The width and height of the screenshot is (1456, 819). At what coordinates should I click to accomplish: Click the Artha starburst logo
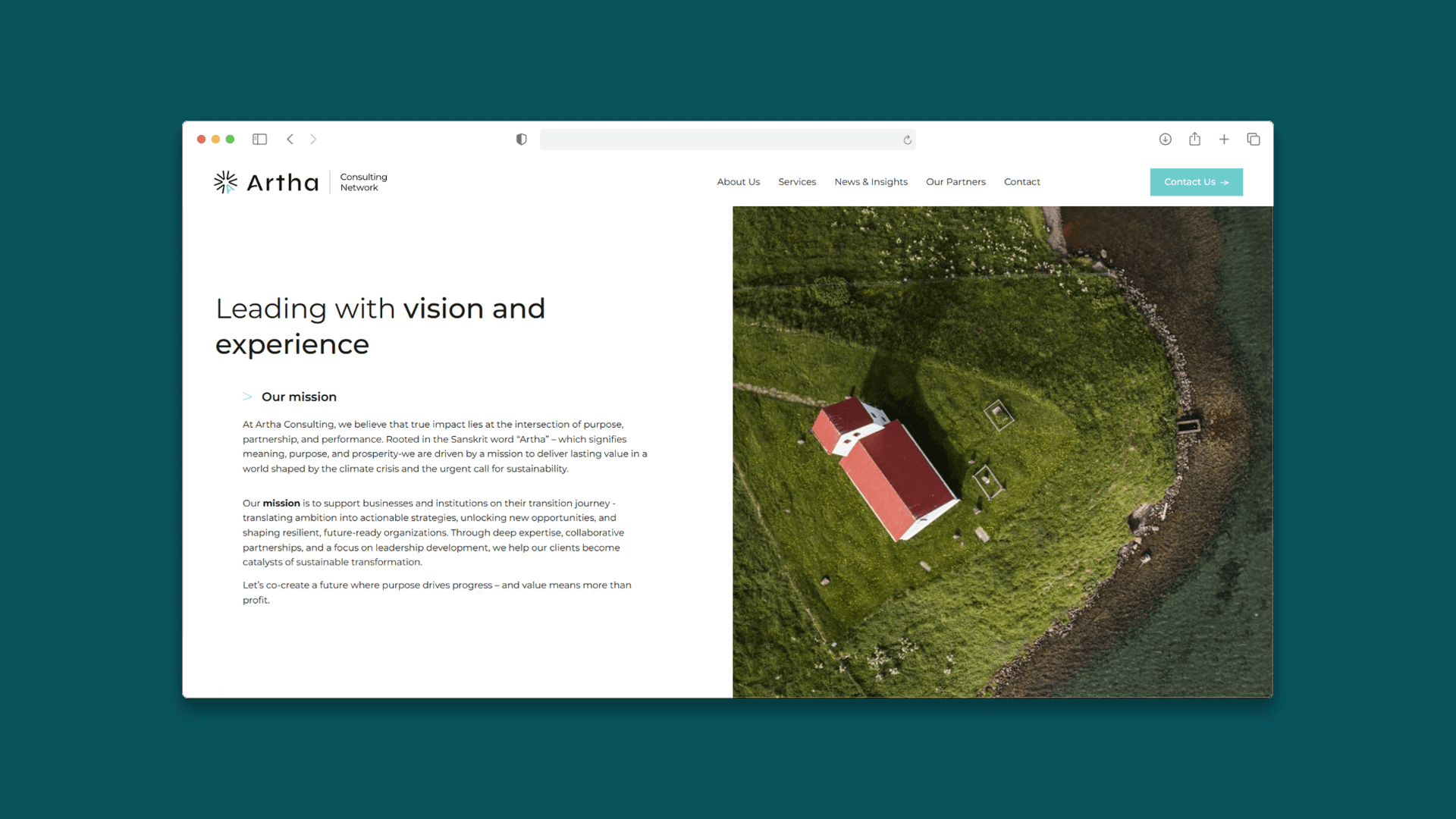[225, 182]
